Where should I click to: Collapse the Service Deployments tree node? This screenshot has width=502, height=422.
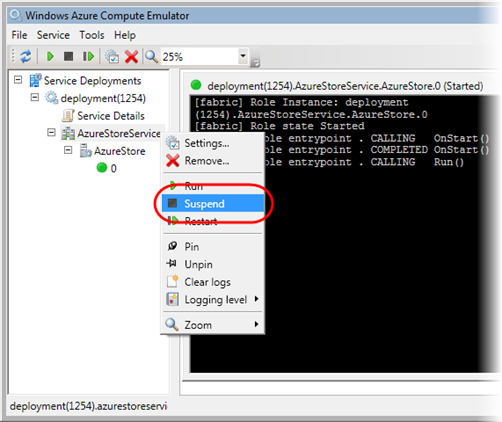(x=18, y=80)
